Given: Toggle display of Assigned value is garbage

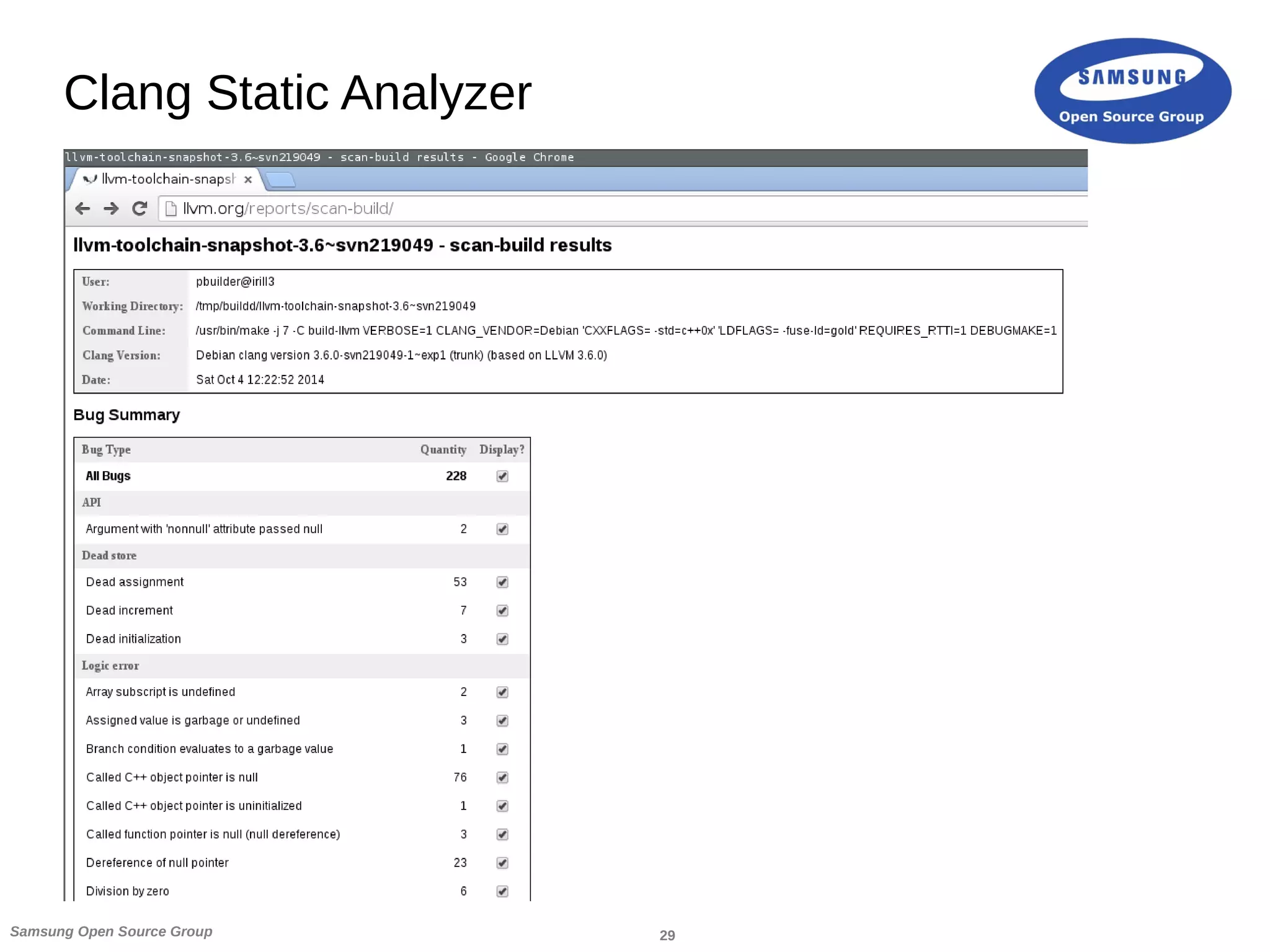Looking at the screenshot, I should [x=502, y=721].
